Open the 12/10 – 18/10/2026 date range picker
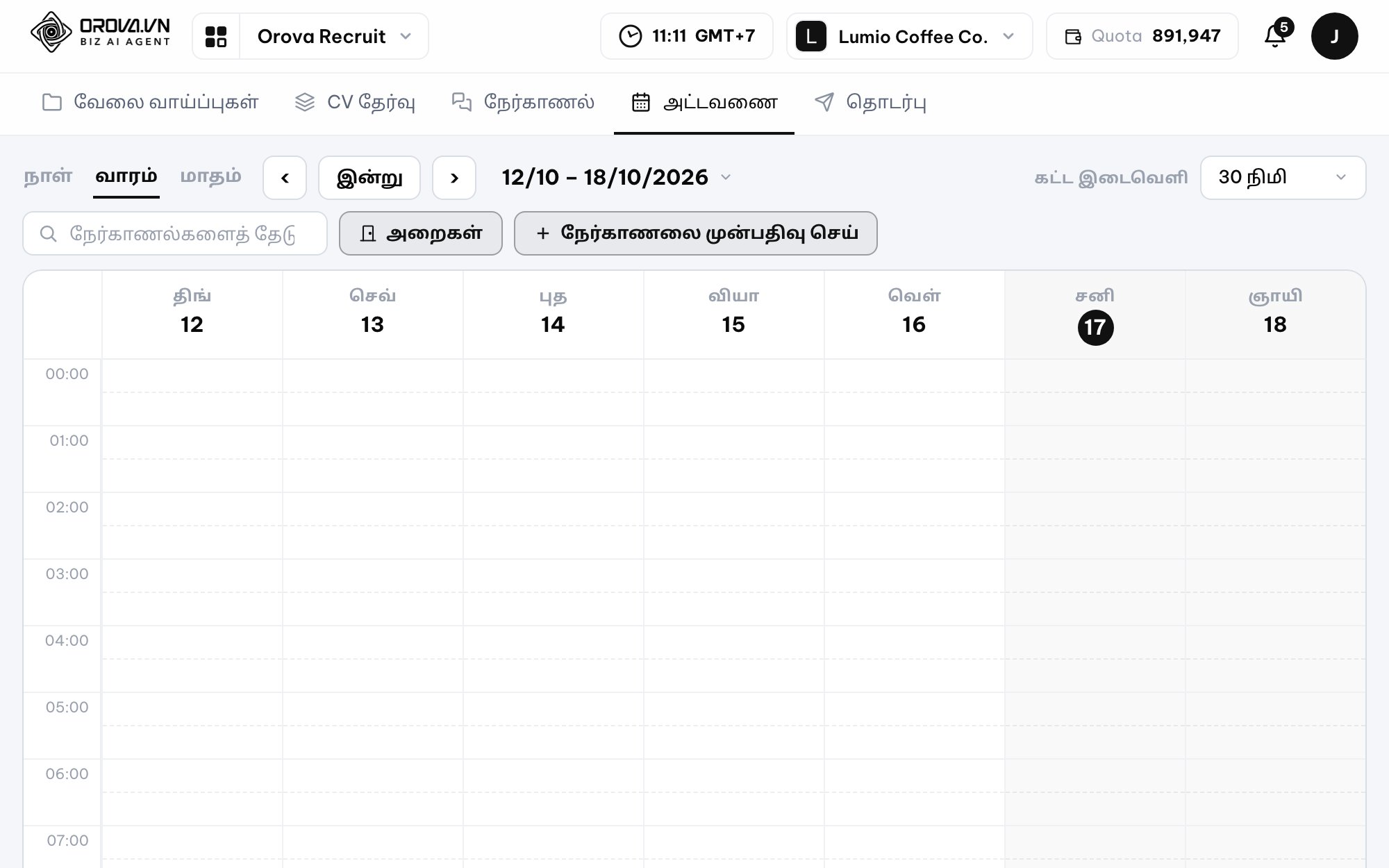 616,178
